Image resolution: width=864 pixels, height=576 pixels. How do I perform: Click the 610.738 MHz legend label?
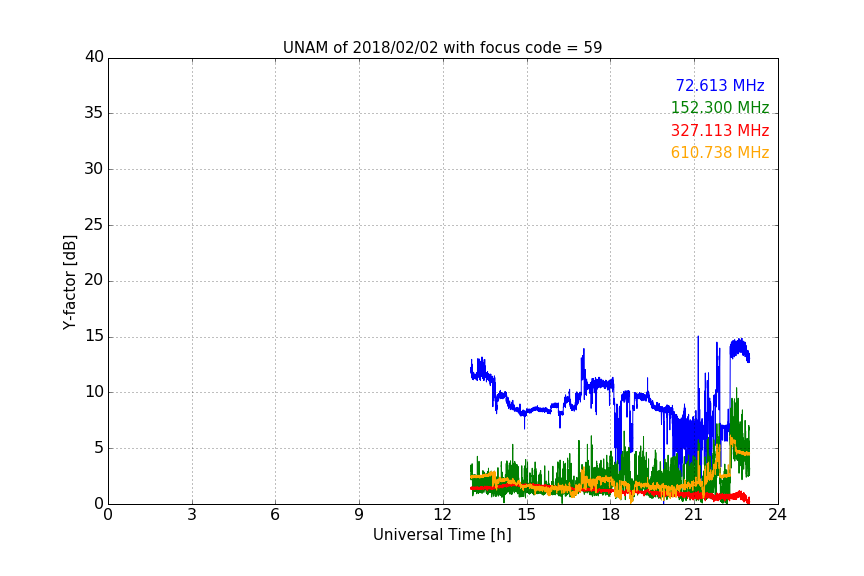[720, 153]
